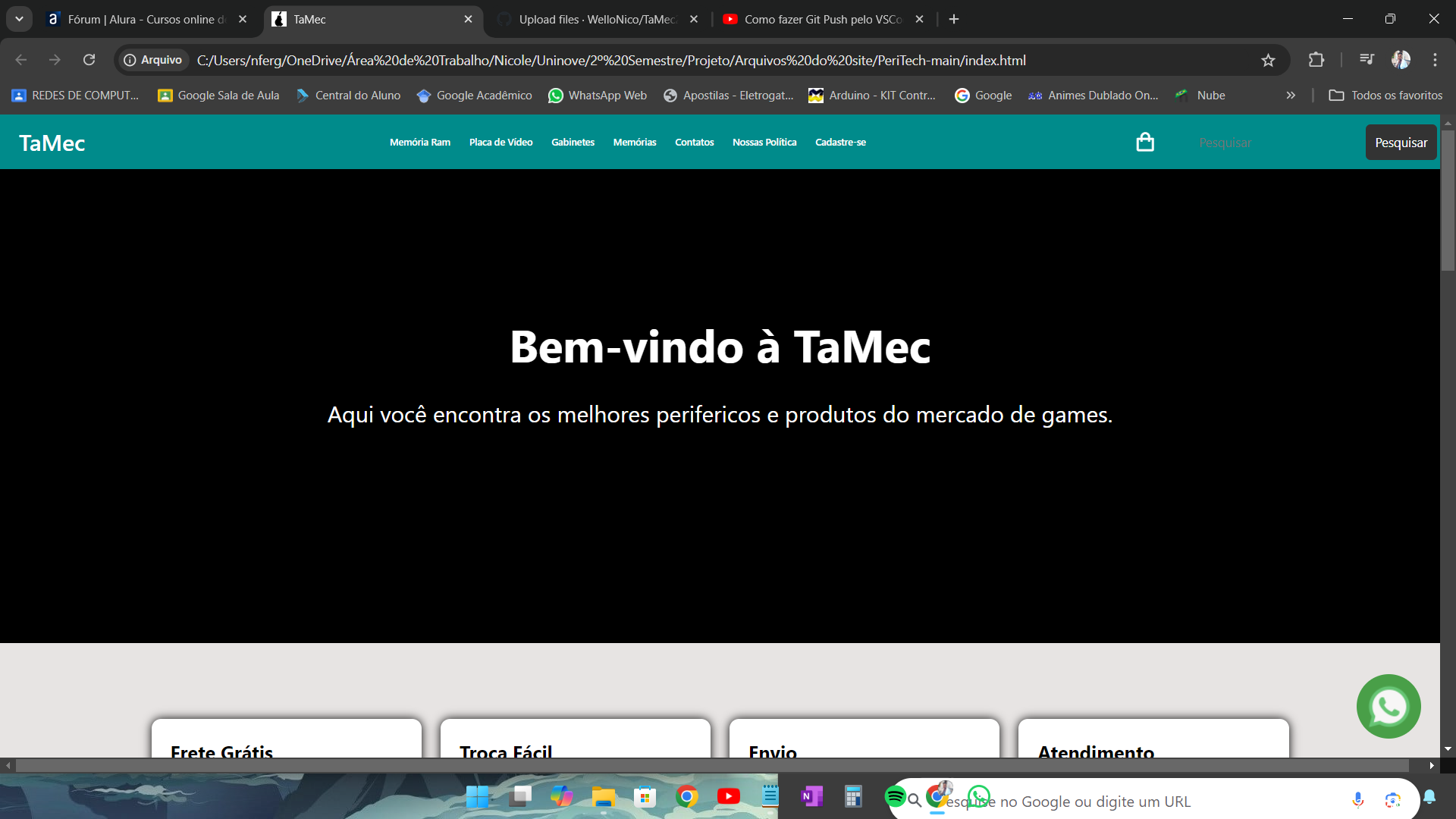Click the page refresh icon
The image size is (1456, 819).
tap(90, 60)
